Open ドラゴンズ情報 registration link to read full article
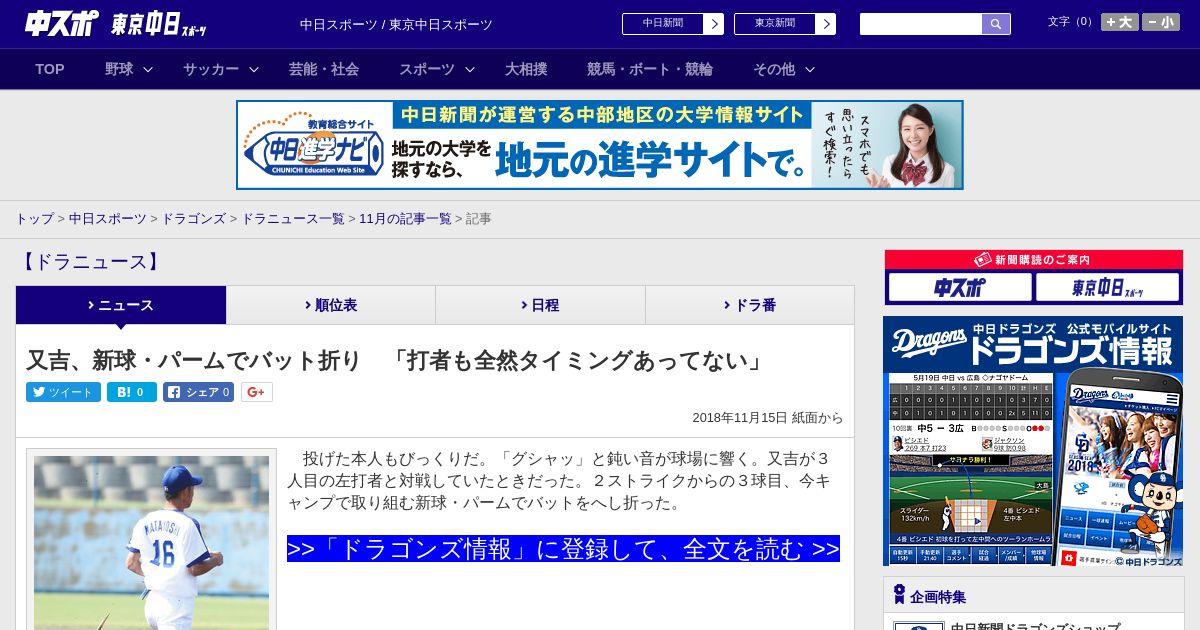 pos(563,549)
